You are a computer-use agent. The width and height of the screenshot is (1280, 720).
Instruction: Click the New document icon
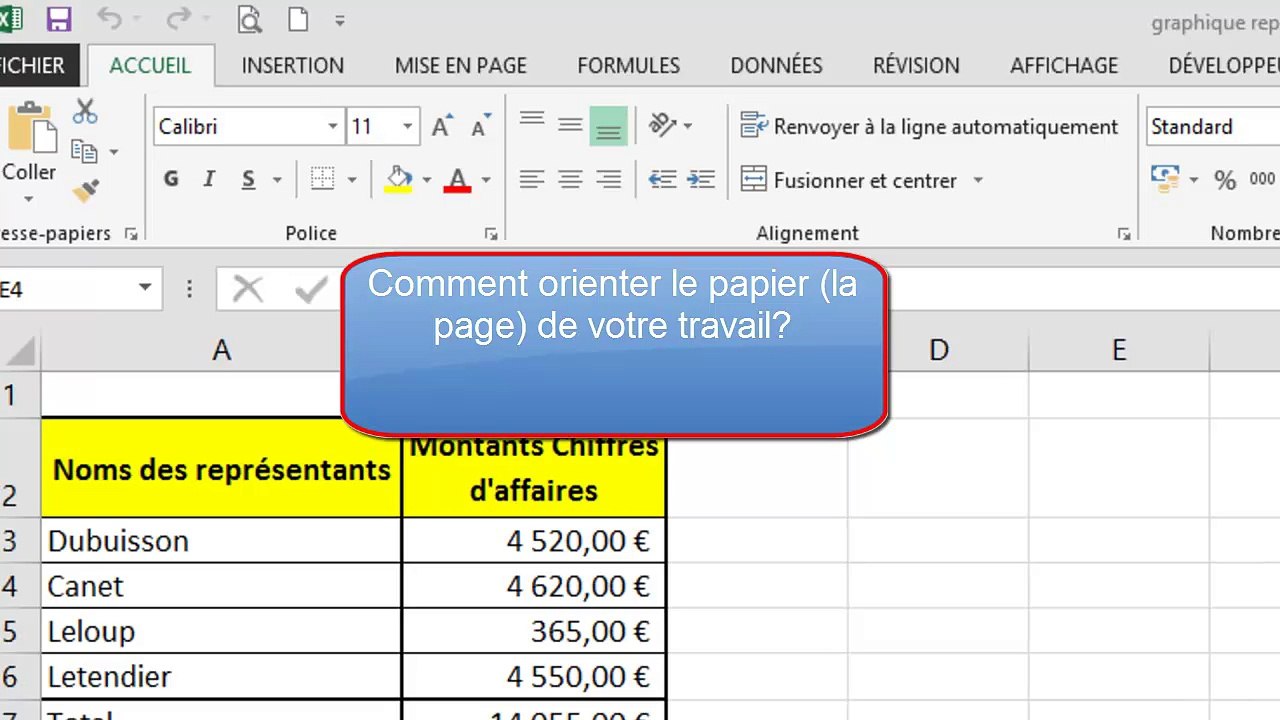coord(298,19)
